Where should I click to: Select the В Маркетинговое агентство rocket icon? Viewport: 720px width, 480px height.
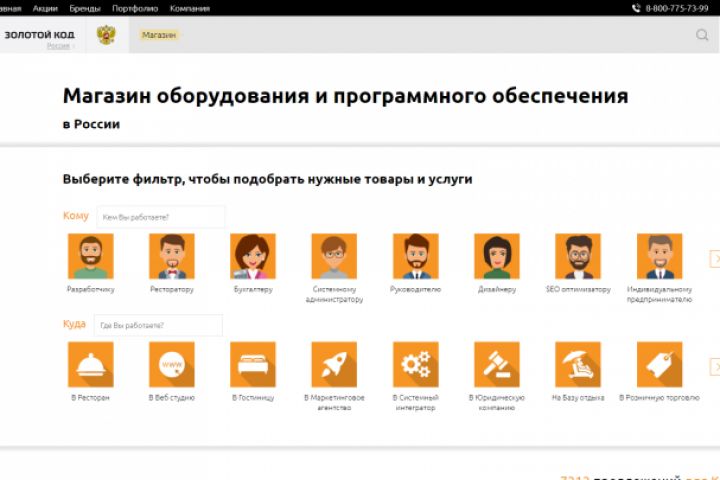click(x=334, y=364)
